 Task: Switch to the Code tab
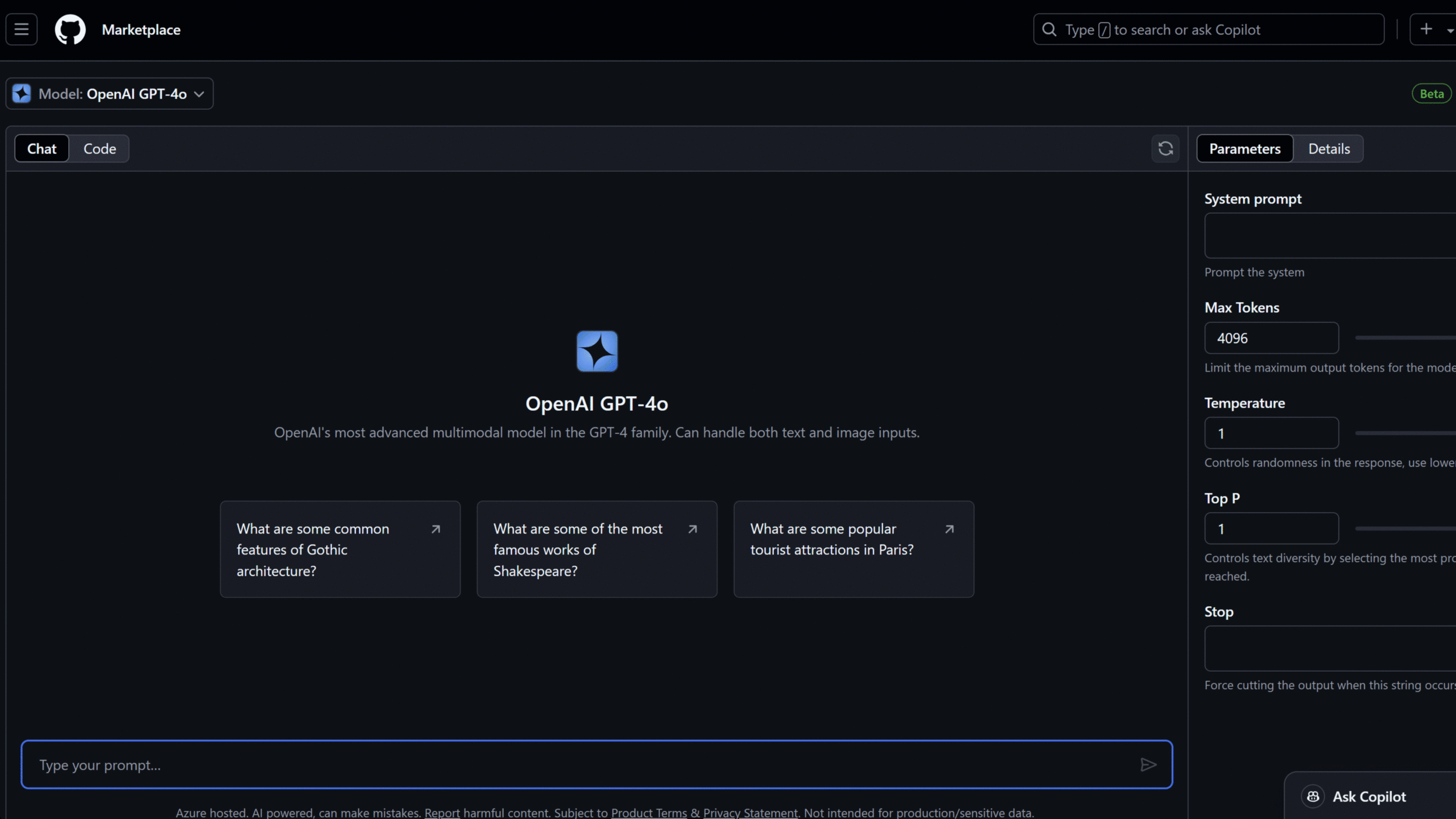(100, 149)
